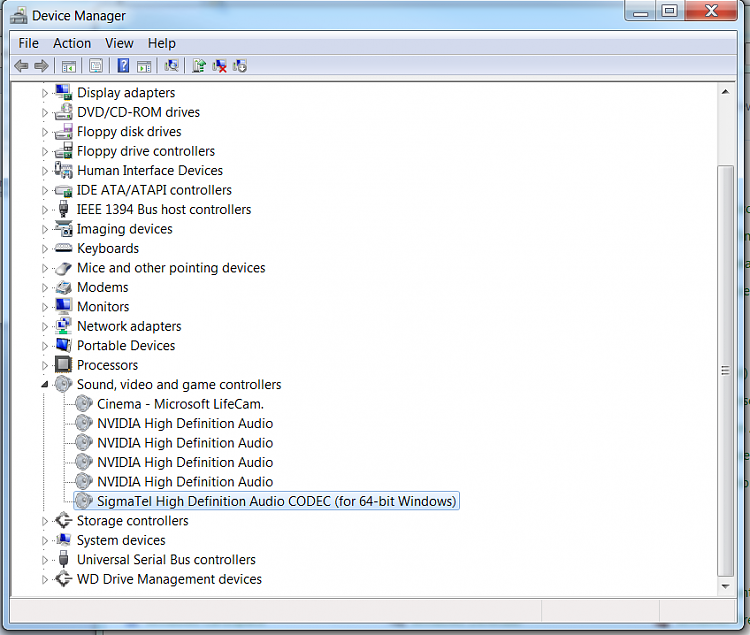Select the Portable Devices label
The height and width of the screenshot is (635, 750).
126,345
